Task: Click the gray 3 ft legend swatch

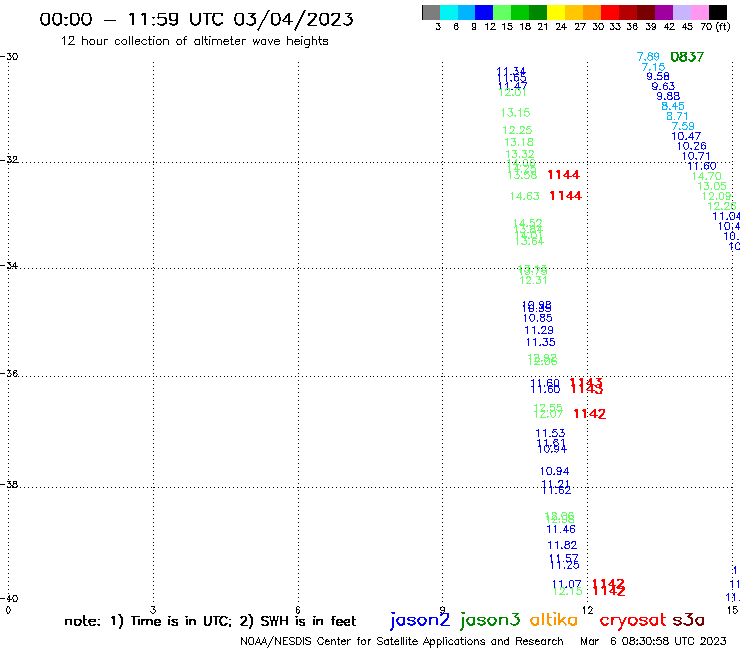Action: click(x=431, y=12)
